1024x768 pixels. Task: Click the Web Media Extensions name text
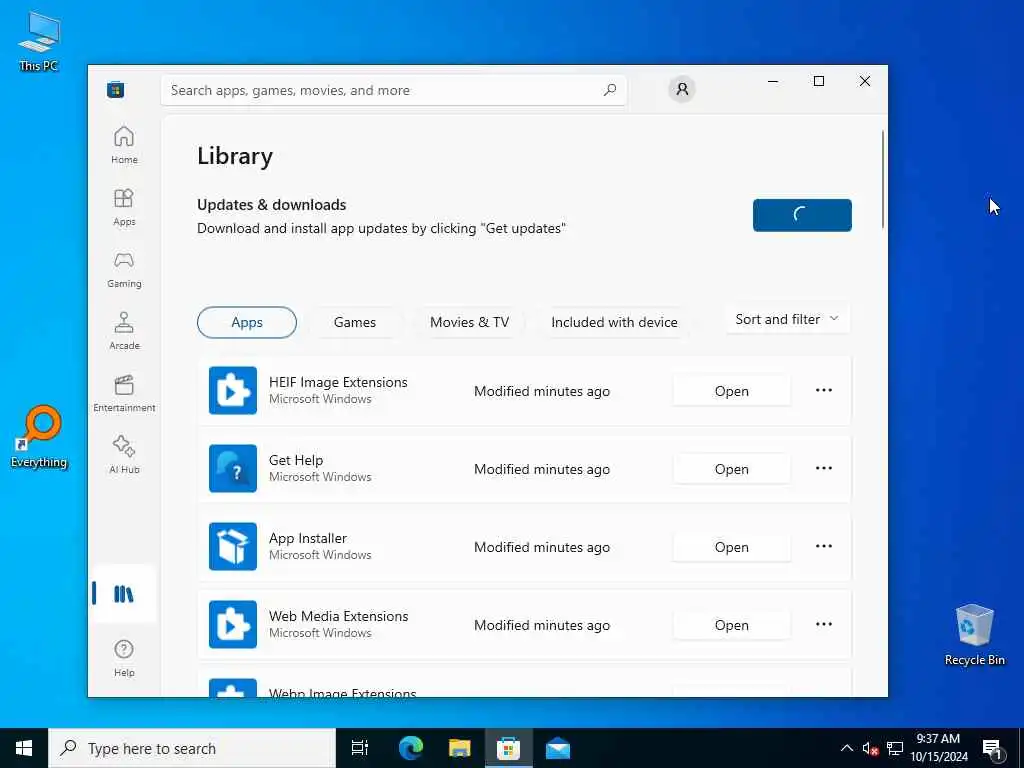tap(338, 616)
